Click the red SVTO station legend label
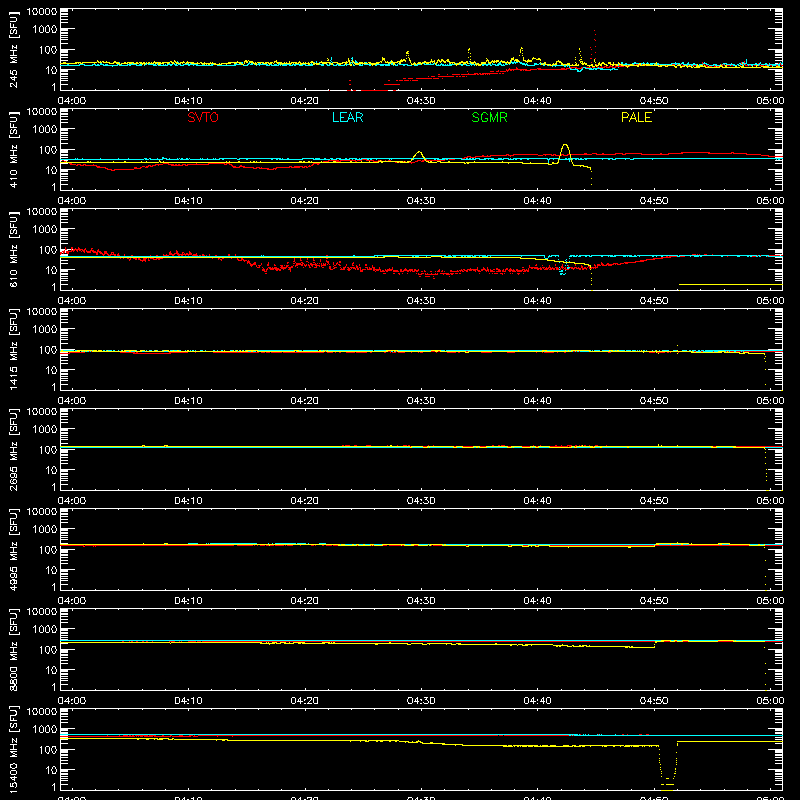This screenshot has width=800, height=800. click(x=203, y=117)
